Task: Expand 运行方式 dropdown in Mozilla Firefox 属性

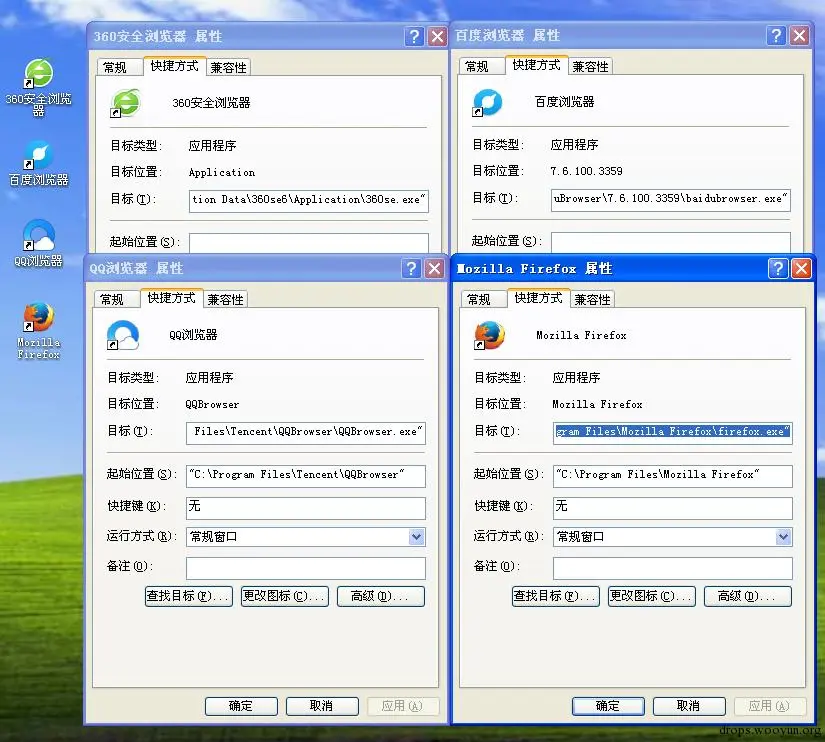Action: click(x=783, y=537)
